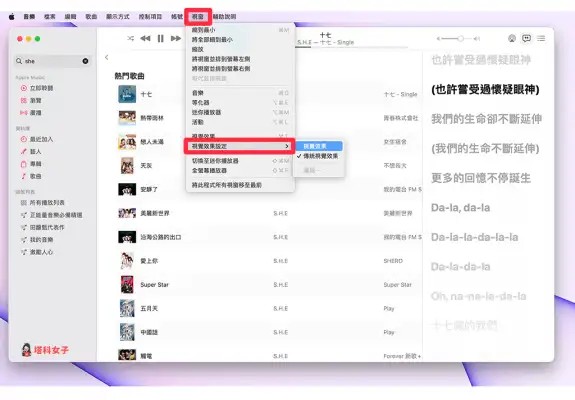The height and width of the screenshot is (400, 575).
Task: Click the search magnifier icon
Action: point(19,61)
